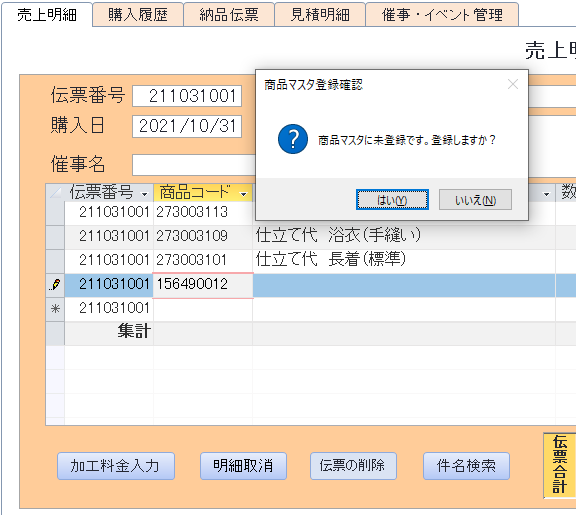576x515 pixels.
Task: Switch to the 購入履歴 tab
Action: [138, 15]
